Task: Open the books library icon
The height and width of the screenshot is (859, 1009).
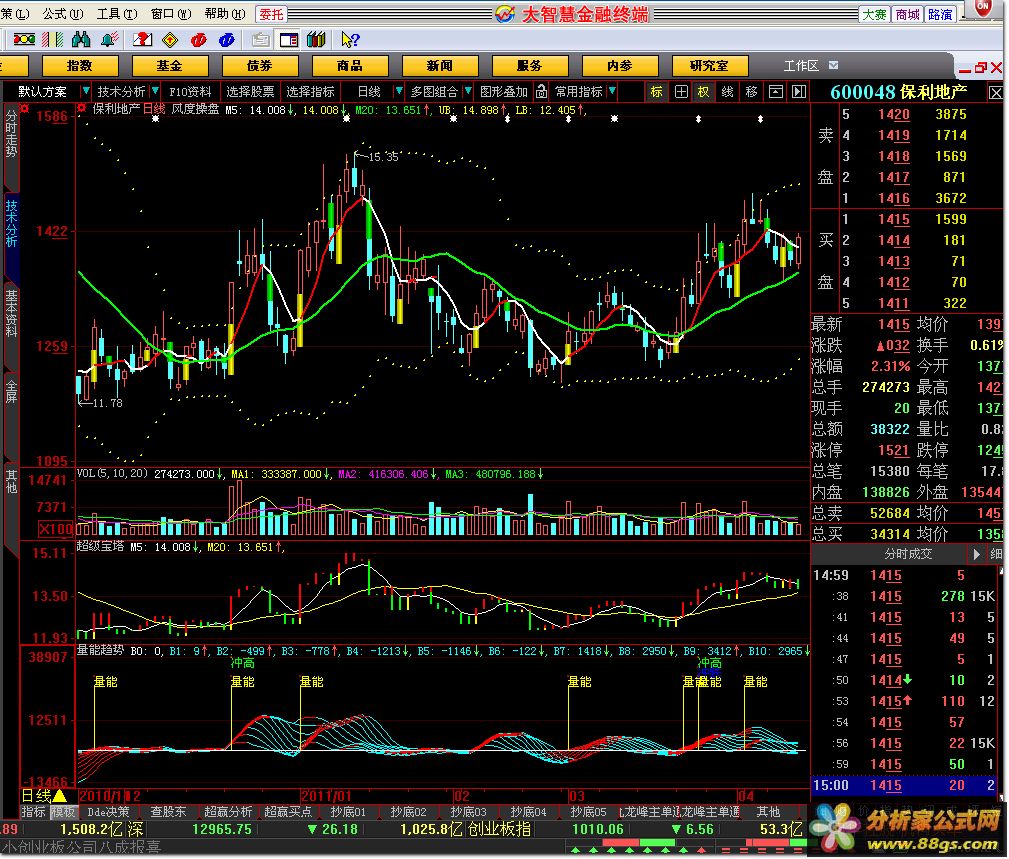Action: [317, 40]
